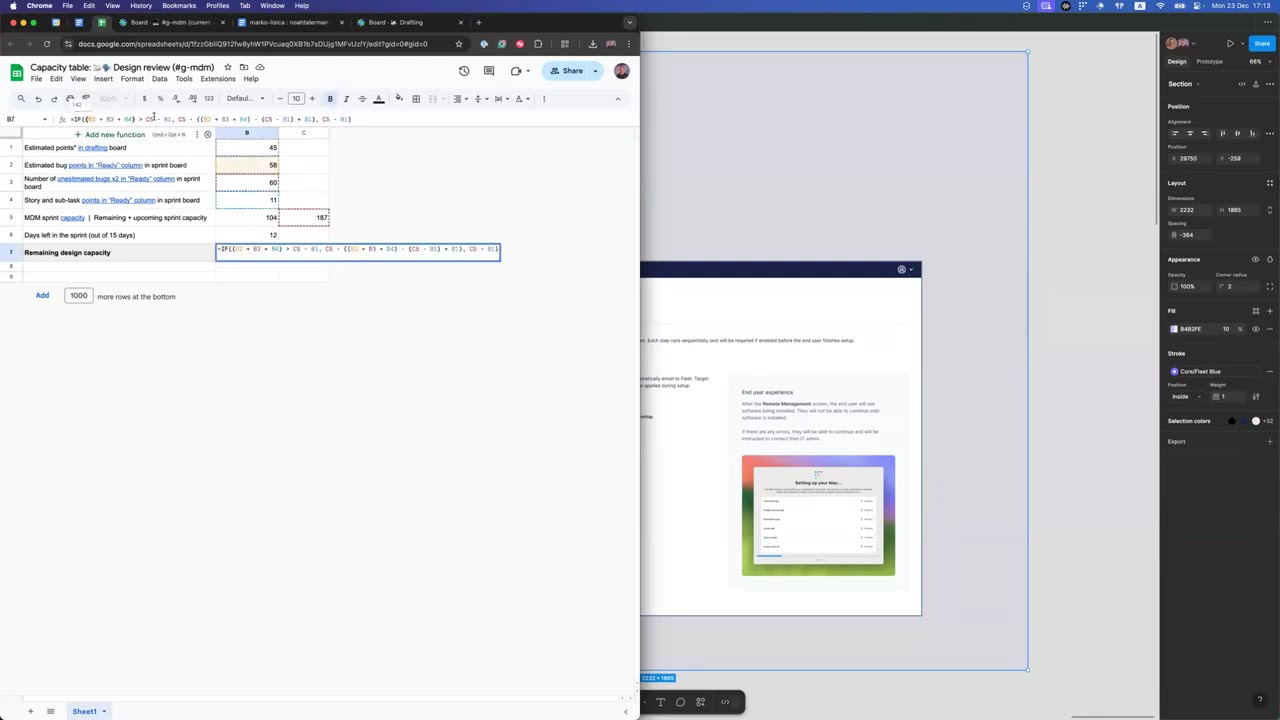Viewport: 1280px width, 720px height.
Task: Open the Data menu in Sheets
Action: [159, 79]
